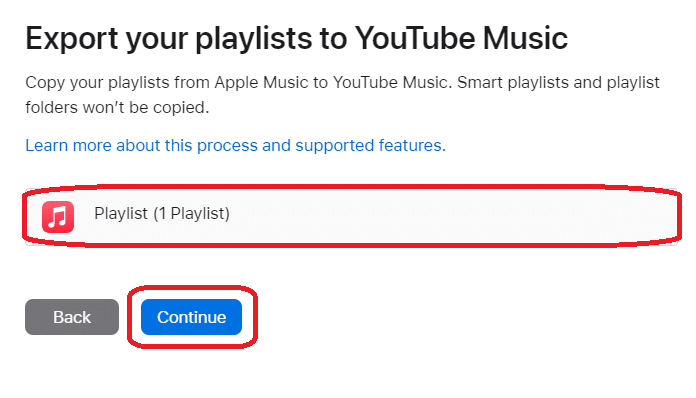696x398 pixels.
Task: Click the word Export in the page title
Action: point(71,39)
